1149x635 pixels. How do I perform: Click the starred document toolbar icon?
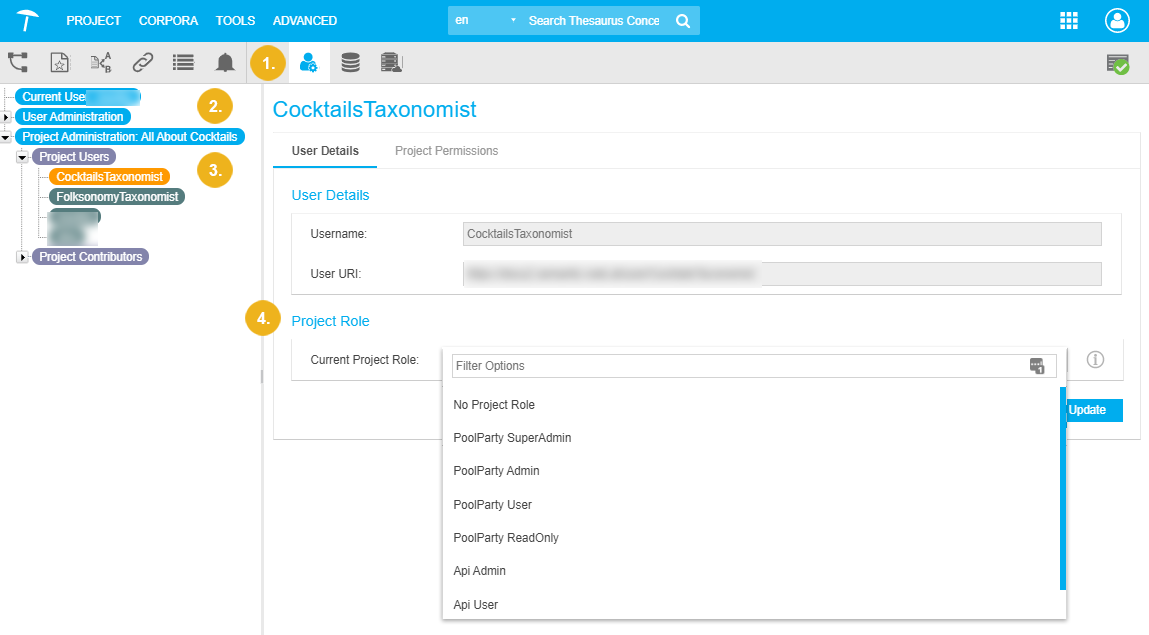[x=60, y=63]
